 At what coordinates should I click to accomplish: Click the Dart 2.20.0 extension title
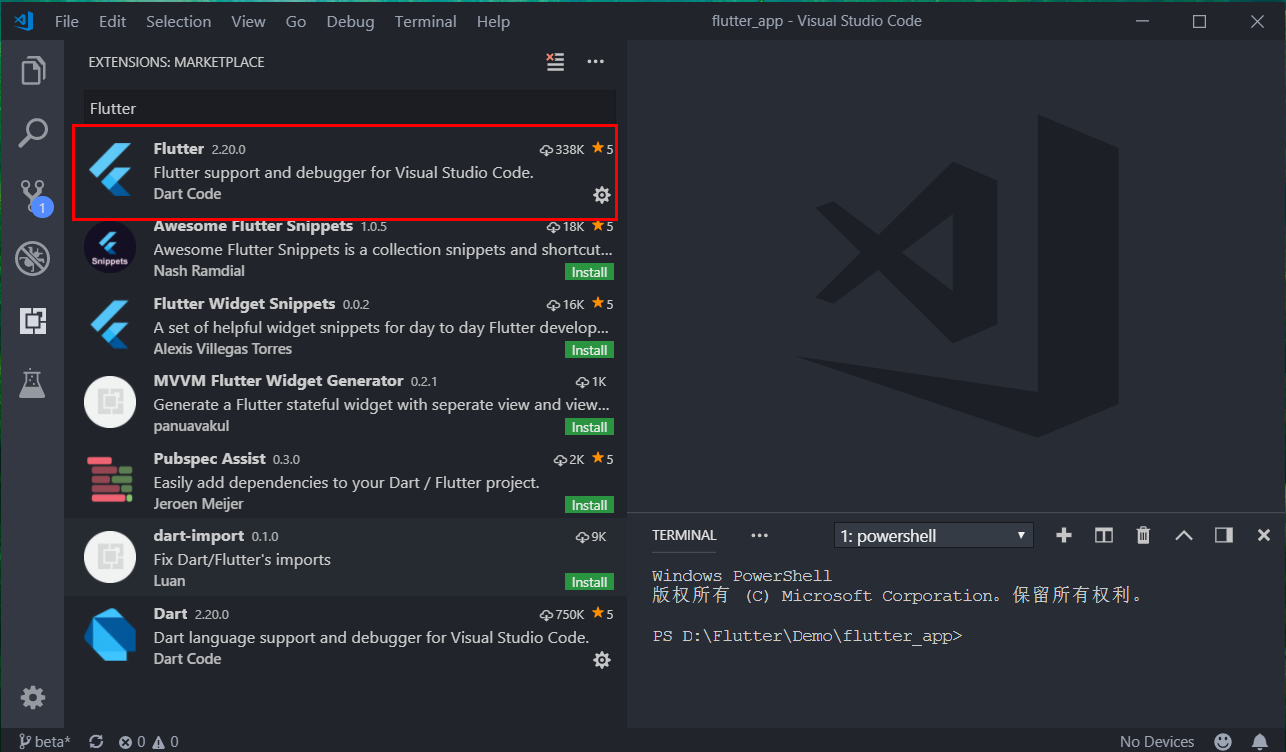coord(170,613)
